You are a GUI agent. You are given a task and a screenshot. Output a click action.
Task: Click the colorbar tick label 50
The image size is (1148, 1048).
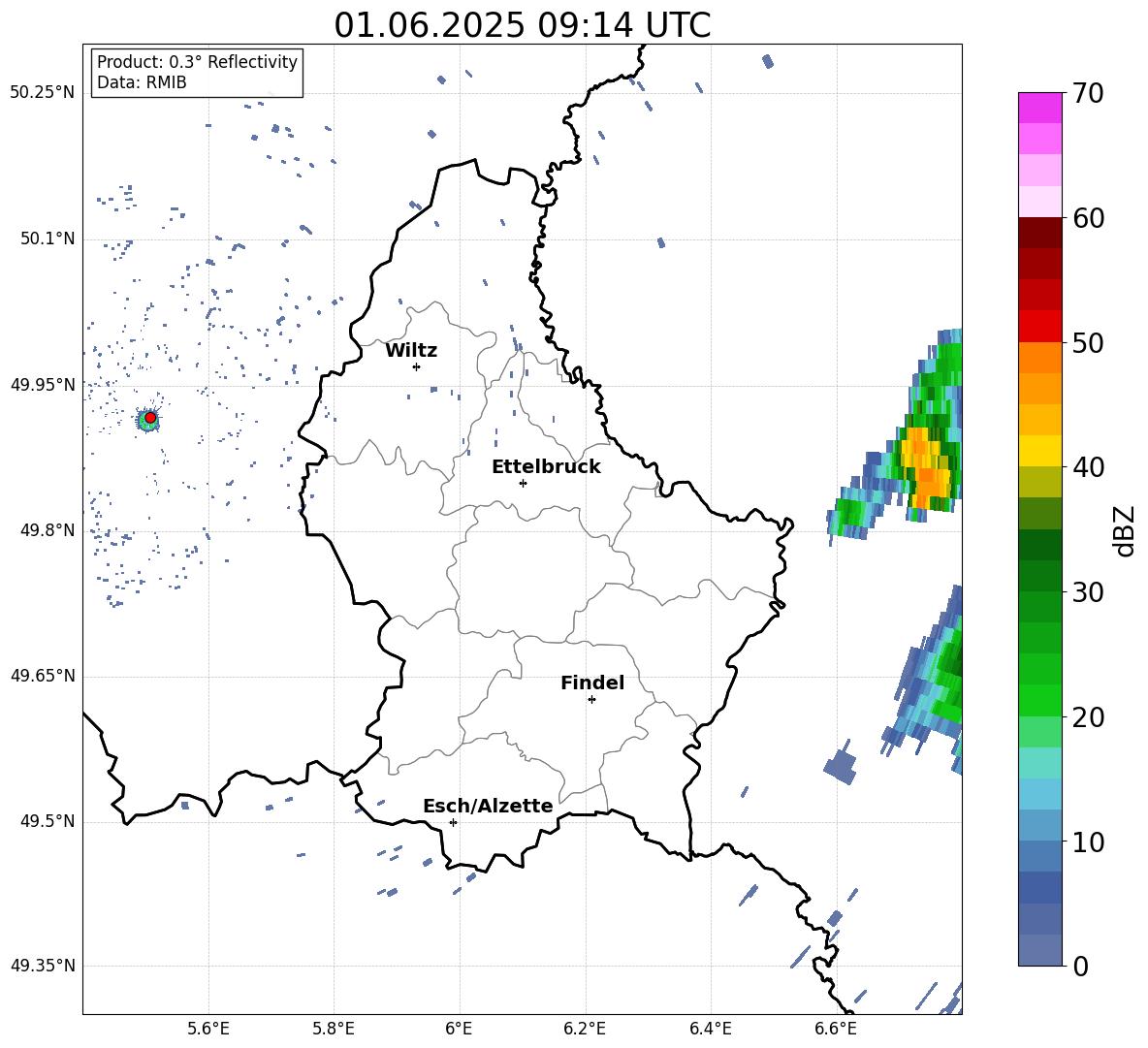1089,342
